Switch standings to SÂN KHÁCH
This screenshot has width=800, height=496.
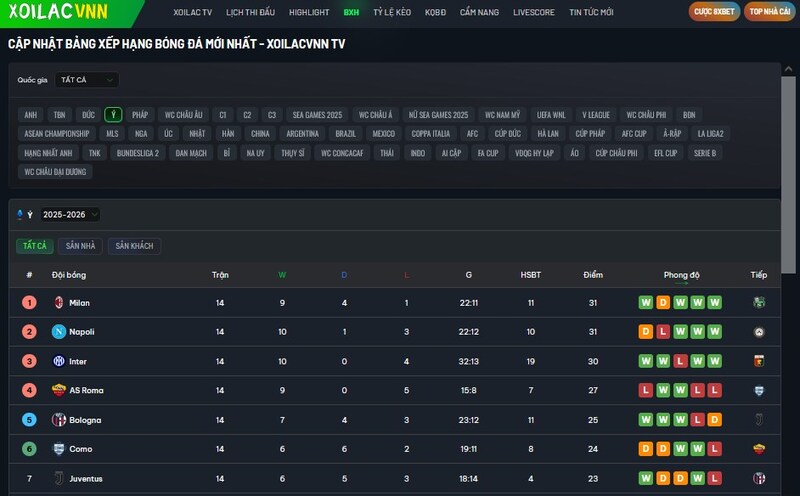point(134,246)
